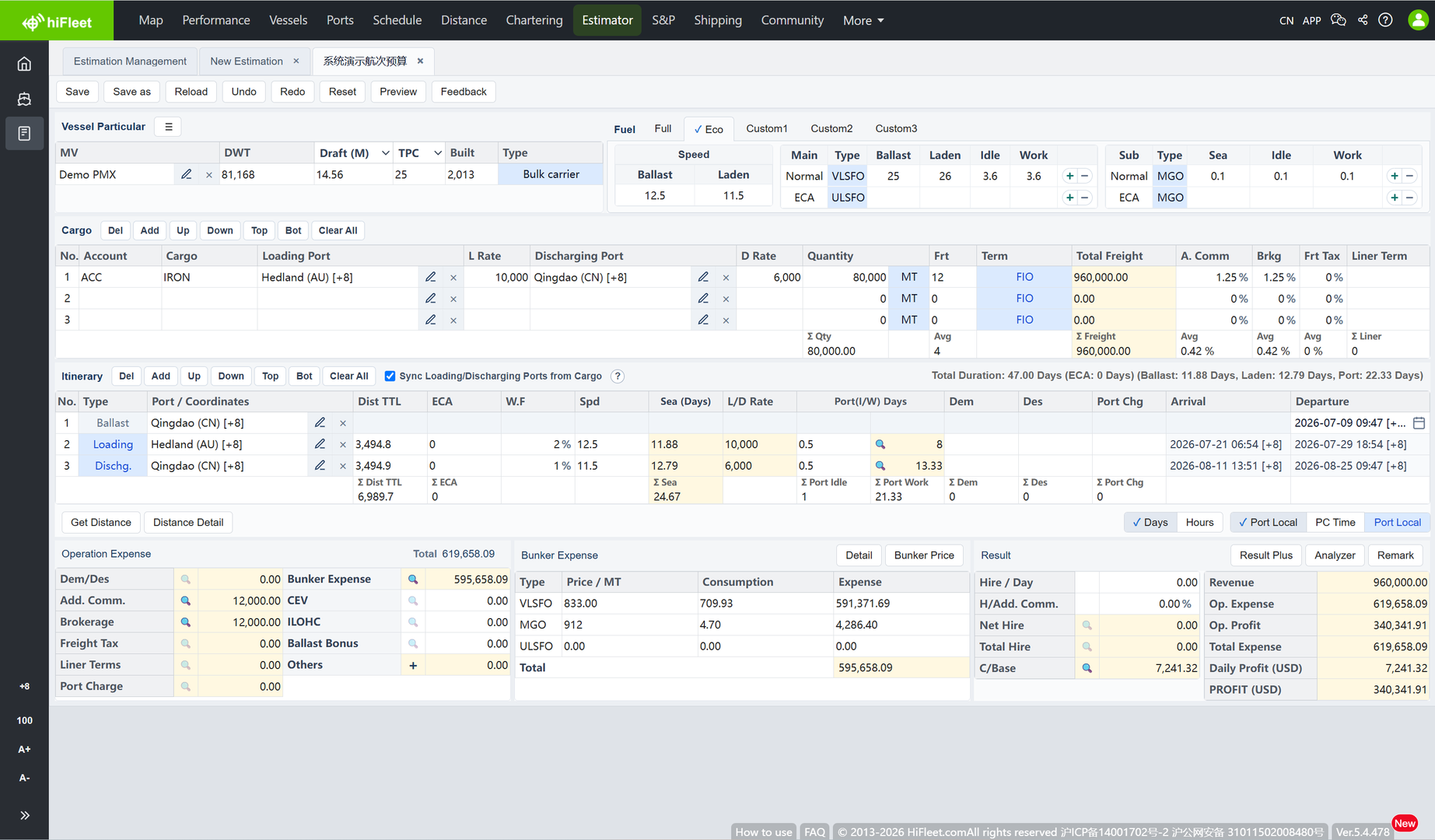Click the Get Distance button
Viewport: 1435px width, 840px height.
[101, 523]
